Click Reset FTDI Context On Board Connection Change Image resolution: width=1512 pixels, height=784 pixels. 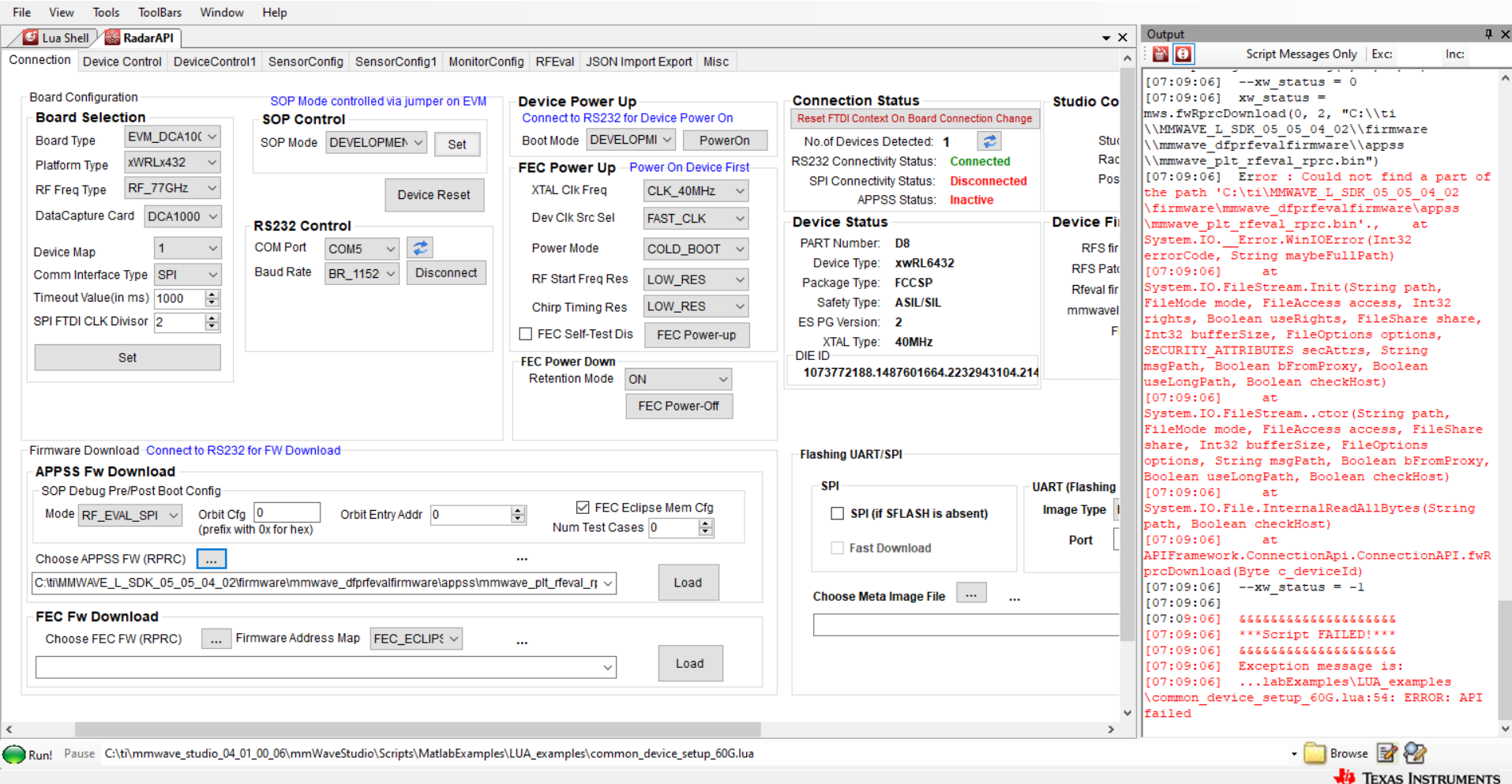[914, 118]
